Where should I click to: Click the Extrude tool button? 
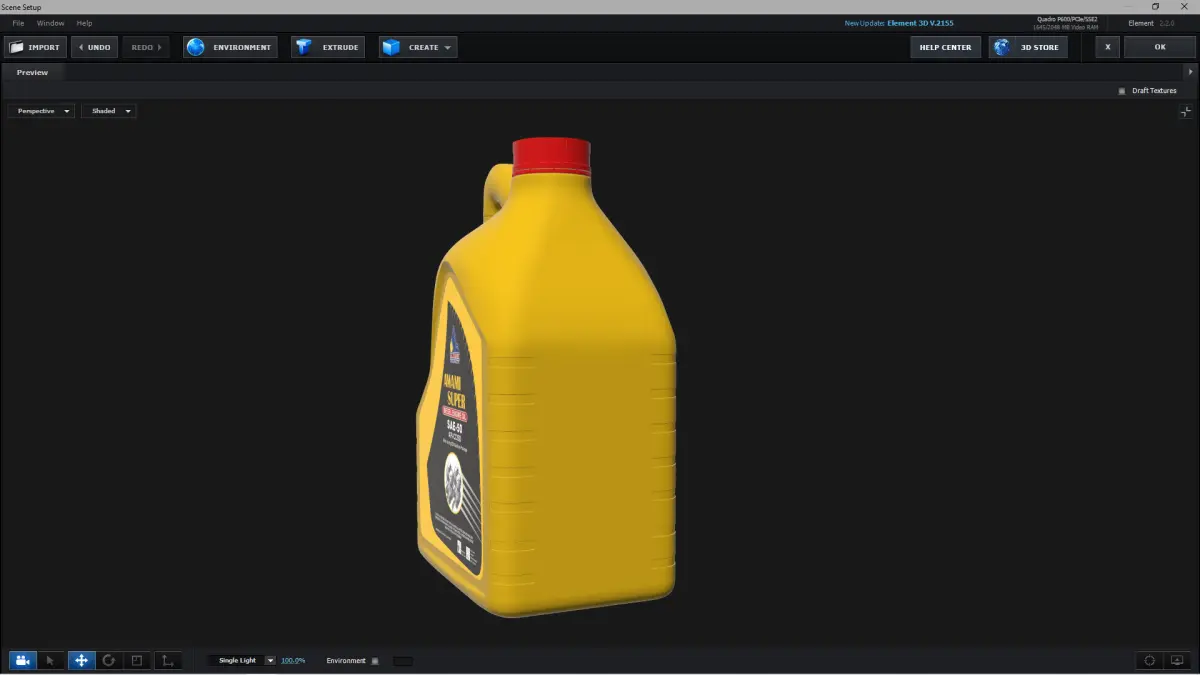point(328,47)
